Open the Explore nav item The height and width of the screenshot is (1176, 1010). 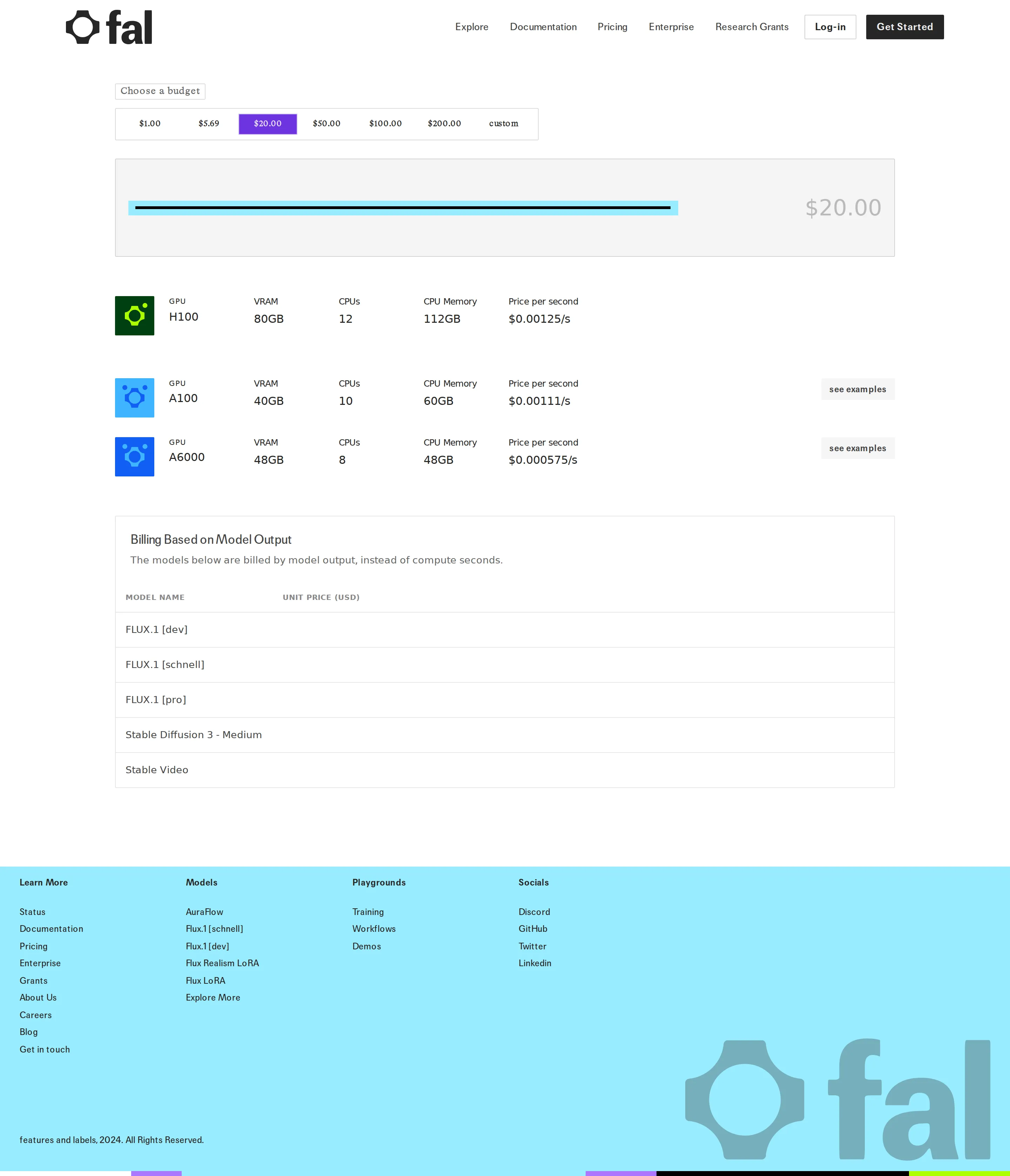[x=472, y=27]
